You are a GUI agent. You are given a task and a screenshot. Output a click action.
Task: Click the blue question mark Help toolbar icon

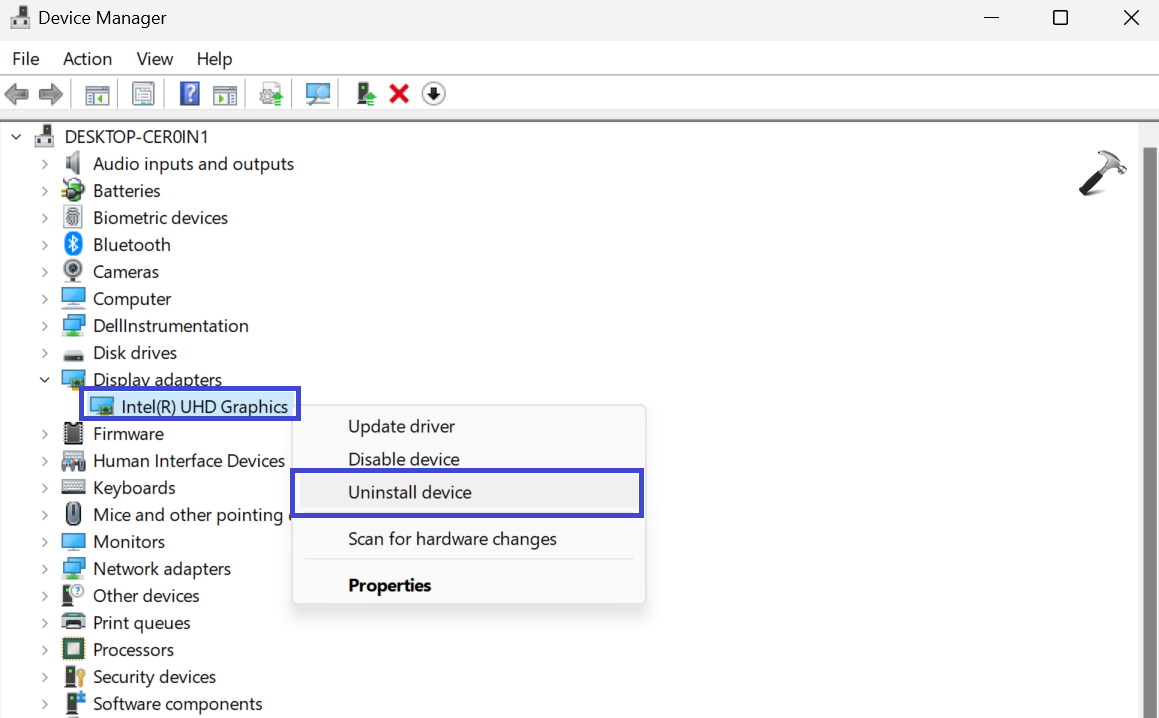pyautogui.click(x=189, y=94)
